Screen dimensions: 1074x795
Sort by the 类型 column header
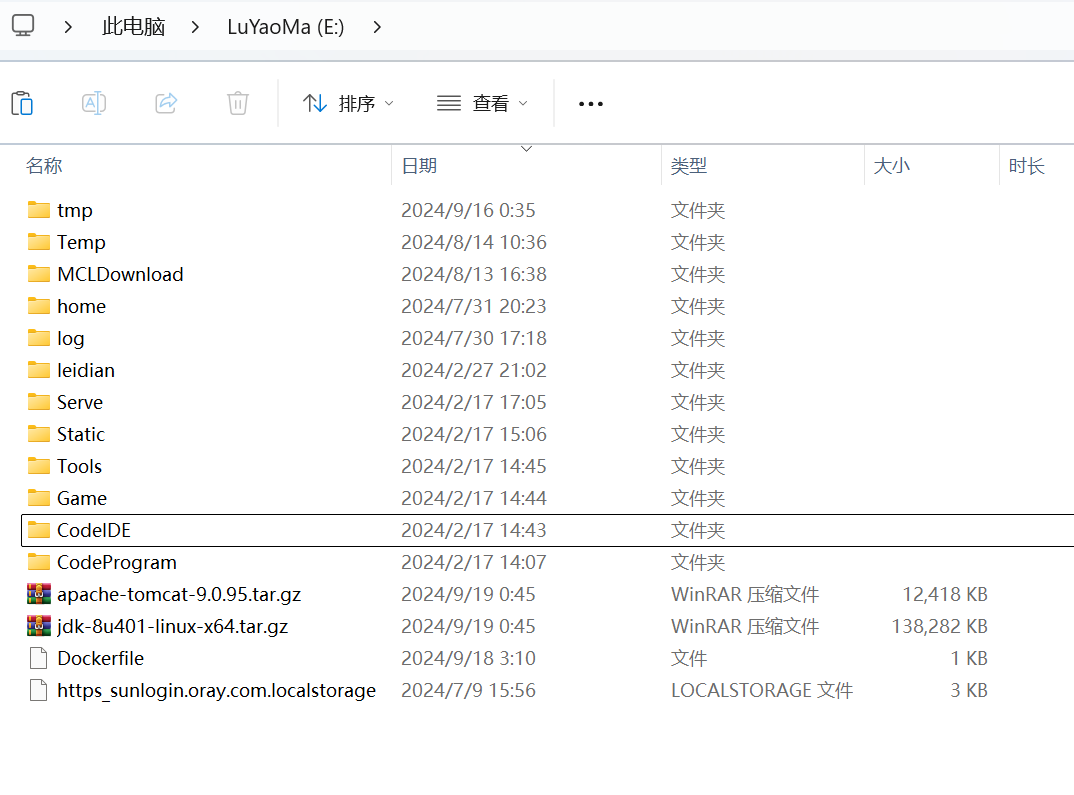(688, 166)
